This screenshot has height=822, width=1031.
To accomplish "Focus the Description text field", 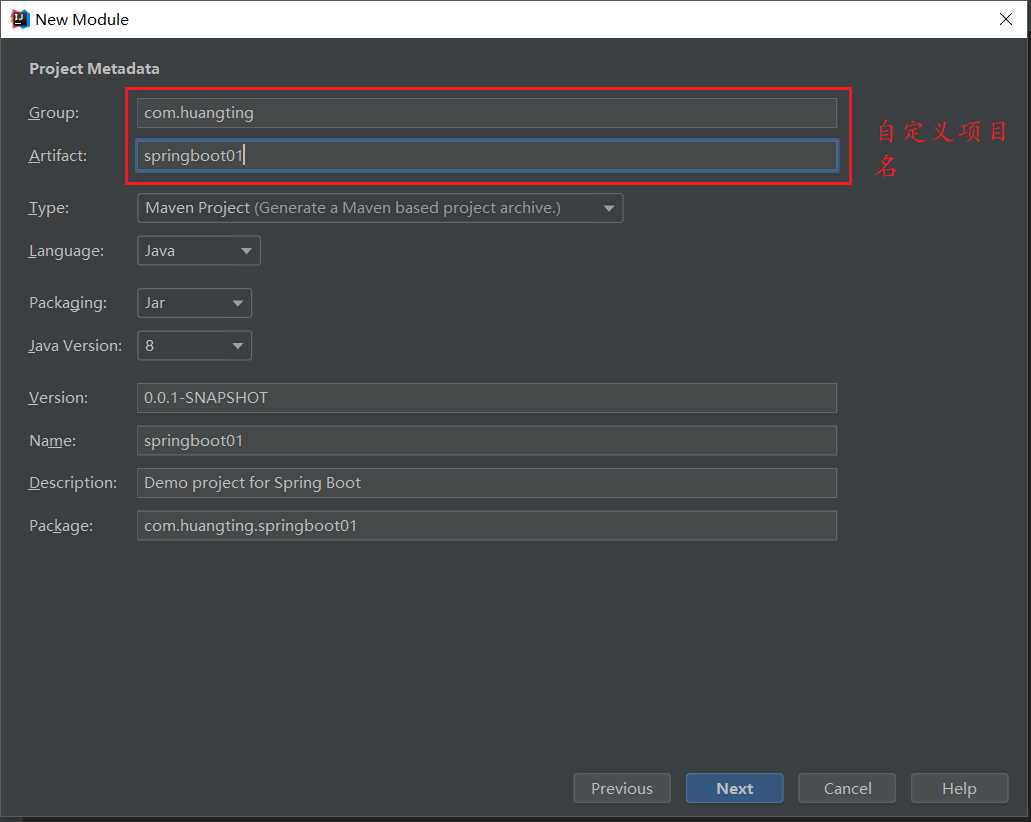I will pos(486,483).
